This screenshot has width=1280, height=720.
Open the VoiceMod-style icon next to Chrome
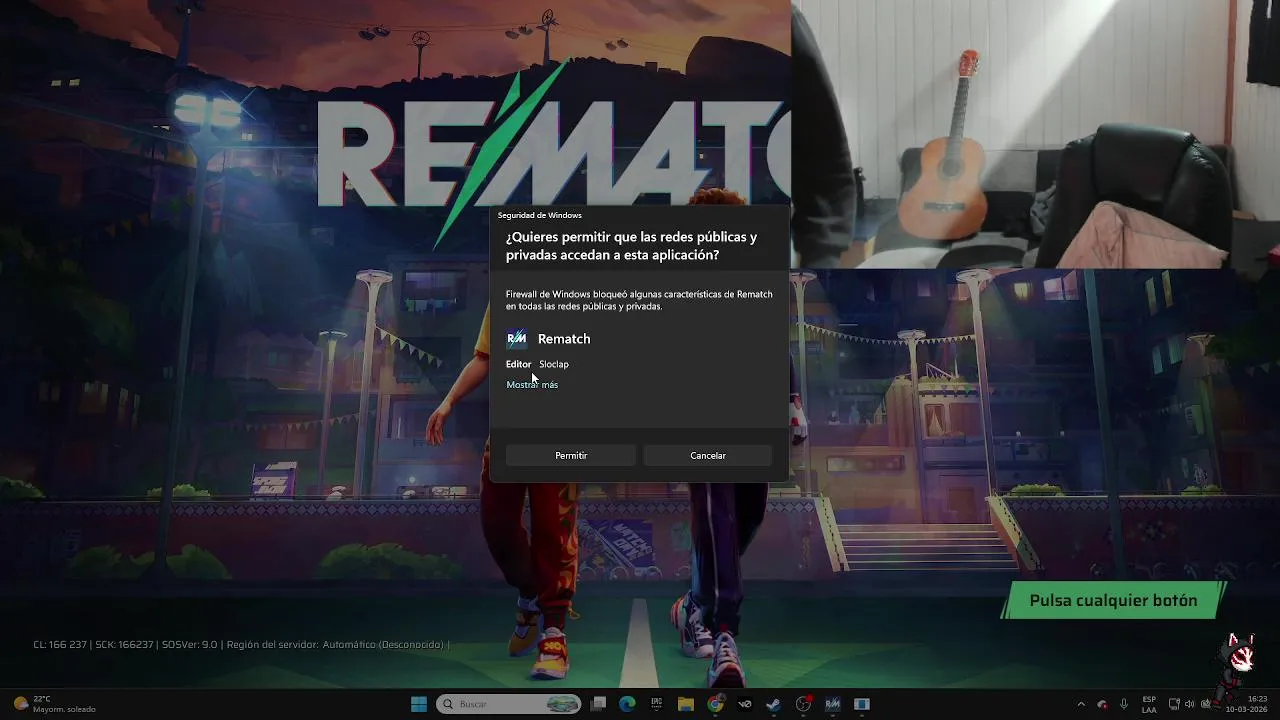[x=745, y=704]
